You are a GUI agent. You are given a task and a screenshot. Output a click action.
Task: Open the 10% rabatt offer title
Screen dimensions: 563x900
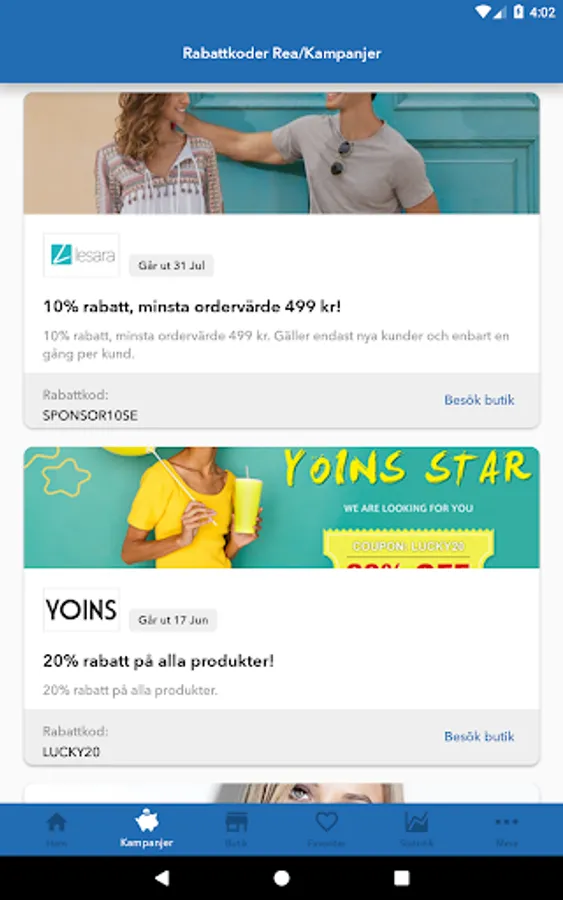(x=192, y=307)
